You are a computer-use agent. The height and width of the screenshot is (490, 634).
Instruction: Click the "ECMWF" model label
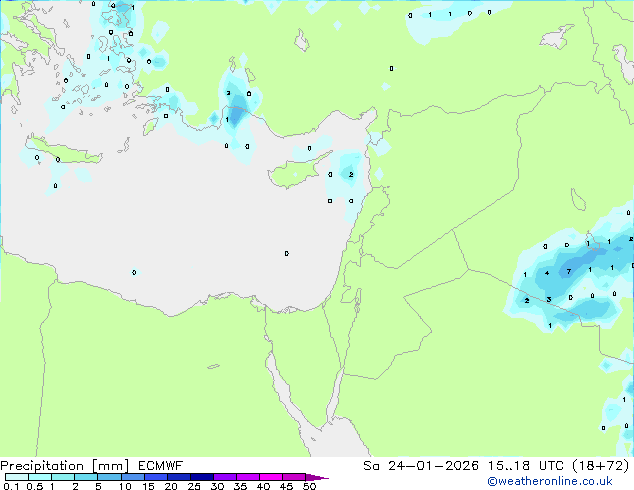161,466
